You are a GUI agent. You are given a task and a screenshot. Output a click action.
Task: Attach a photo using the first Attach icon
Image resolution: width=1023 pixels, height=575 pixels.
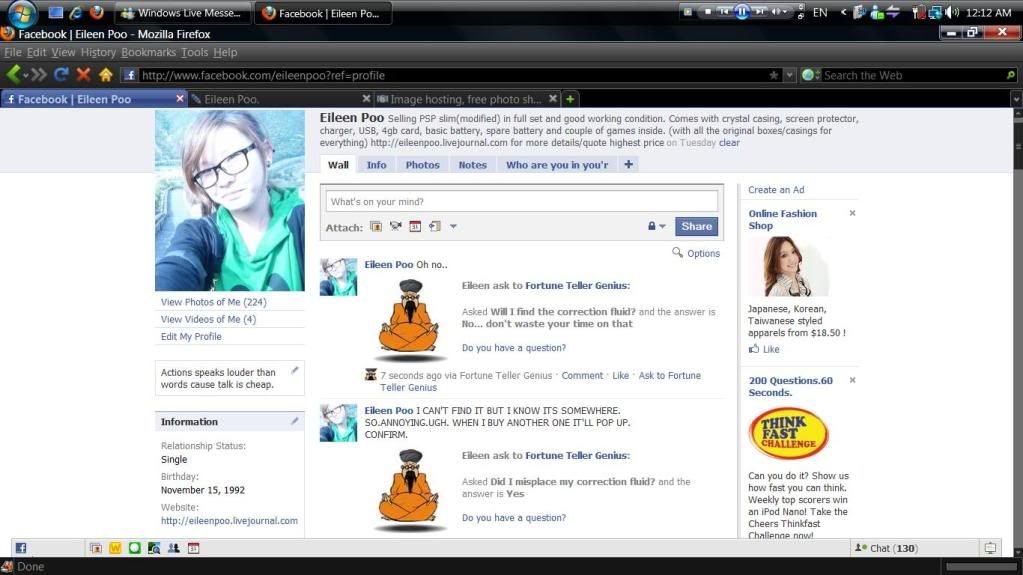[x=376, y=226]
